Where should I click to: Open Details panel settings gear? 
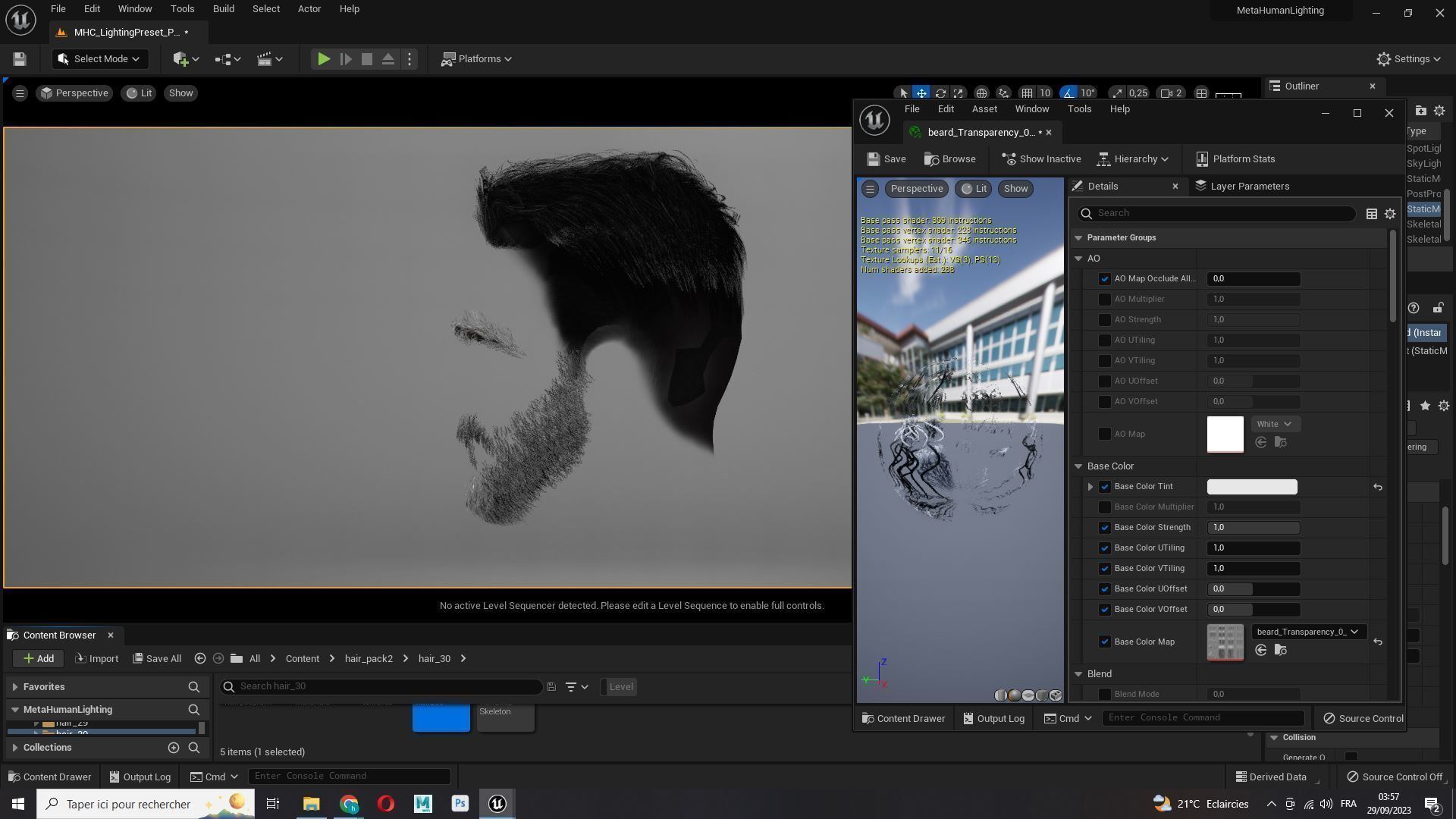[1390, 214]
